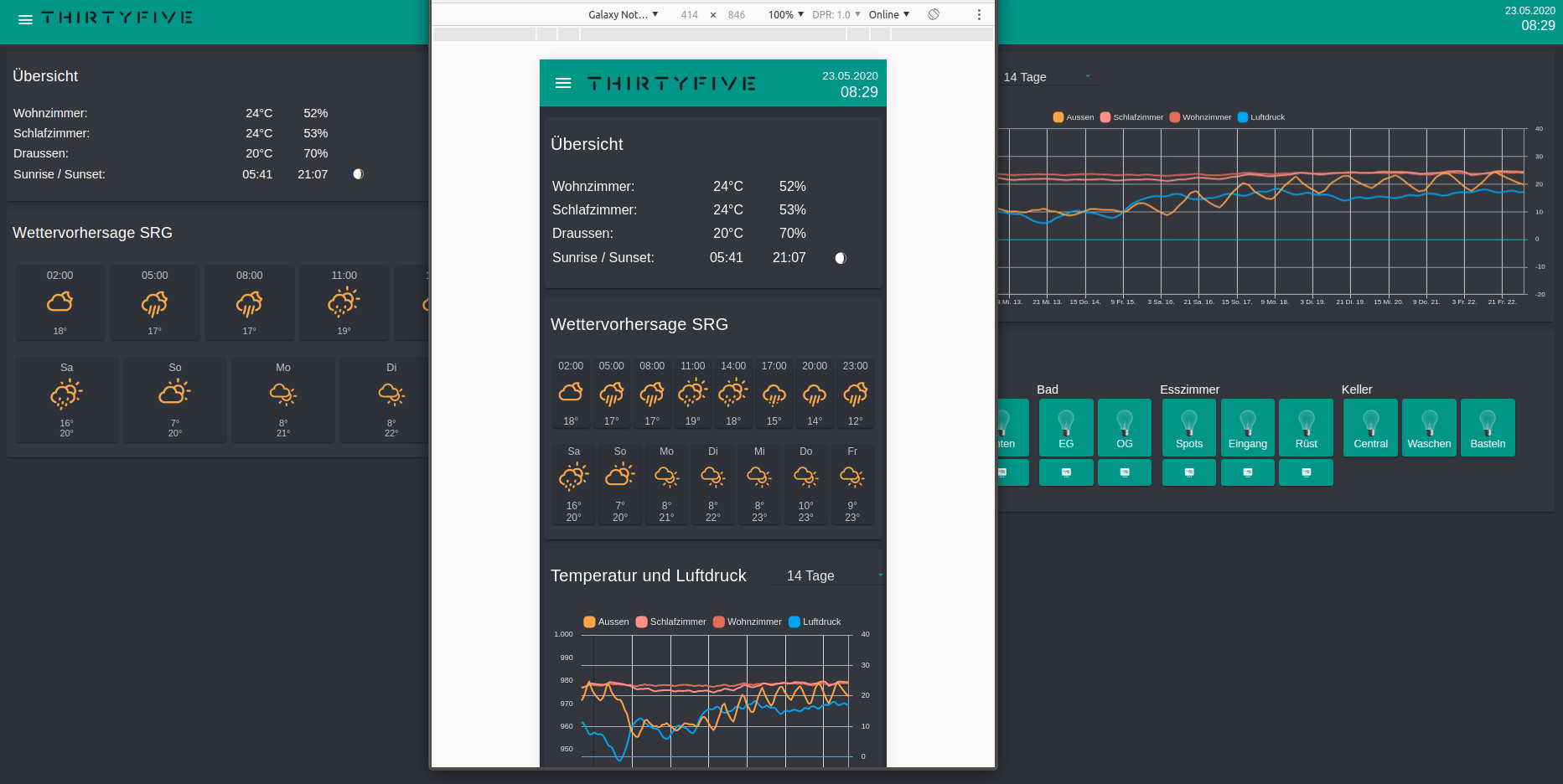1563x784 pixels.
Task: Click 11:00 weather icon in mobile forecast
Action: (x=693, y=392)
